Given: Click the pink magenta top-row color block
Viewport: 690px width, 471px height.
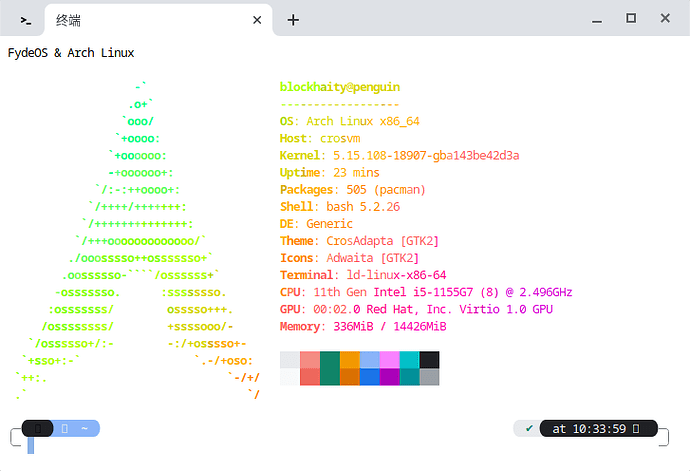Looking at the screenshot, I should pos(389,360).
